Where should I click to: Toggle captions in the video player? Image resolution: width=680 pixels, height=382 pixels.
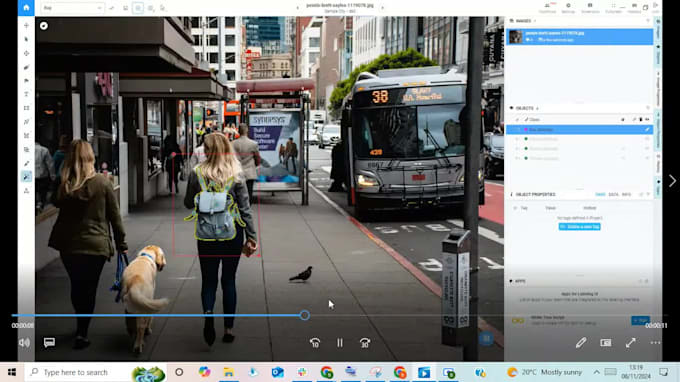(49, 343)
